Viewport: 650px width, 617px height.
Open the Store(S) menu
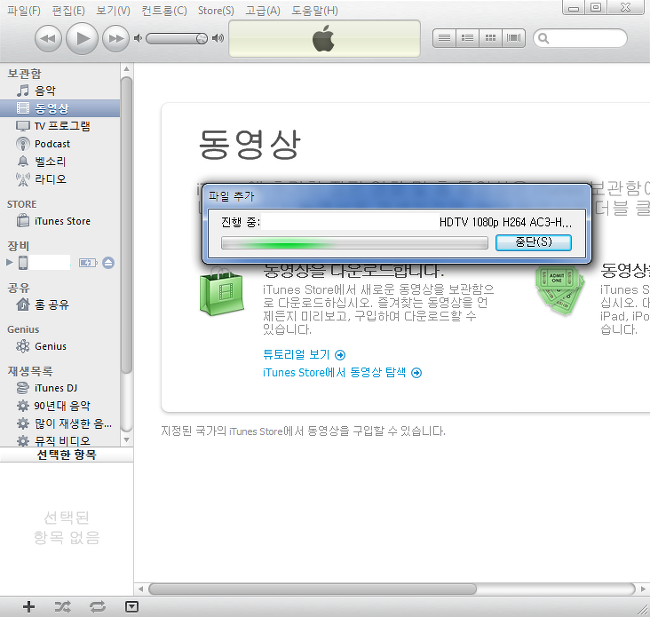click(x=216, y=10)
